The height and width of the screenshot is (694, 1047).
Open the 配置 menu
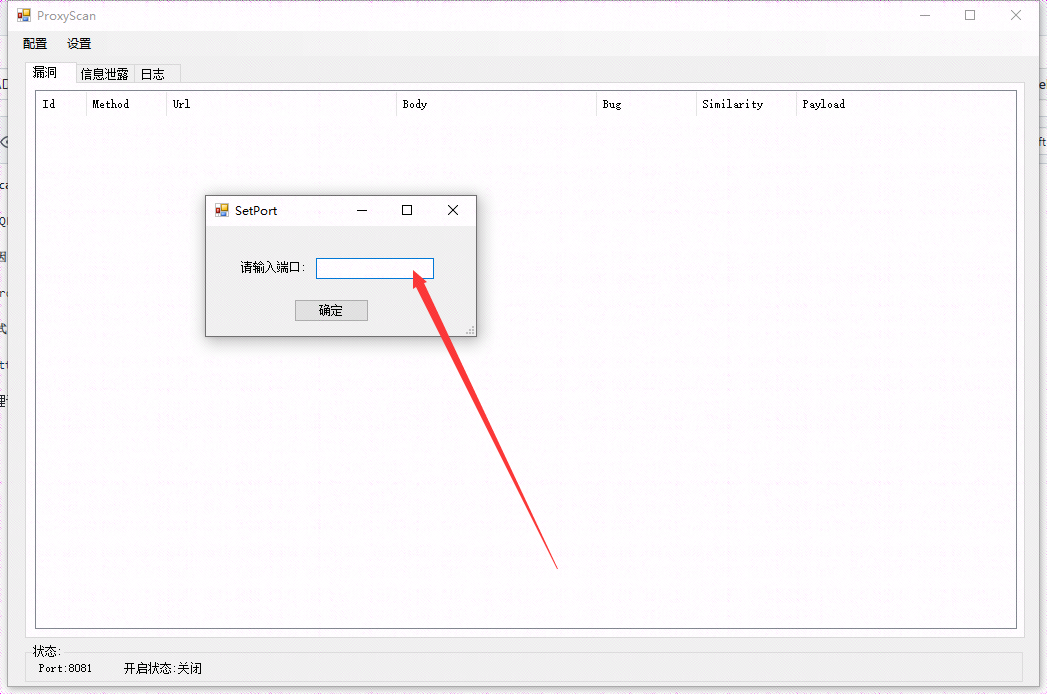pos(35,44)
